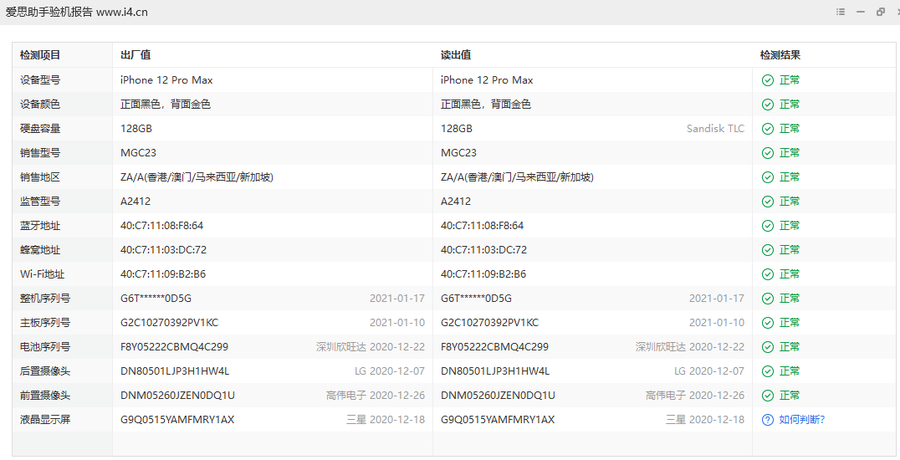This screenshot has width=900, height=460.
Task: Click green check icon in 设备颜色 row
Action: 767,105
